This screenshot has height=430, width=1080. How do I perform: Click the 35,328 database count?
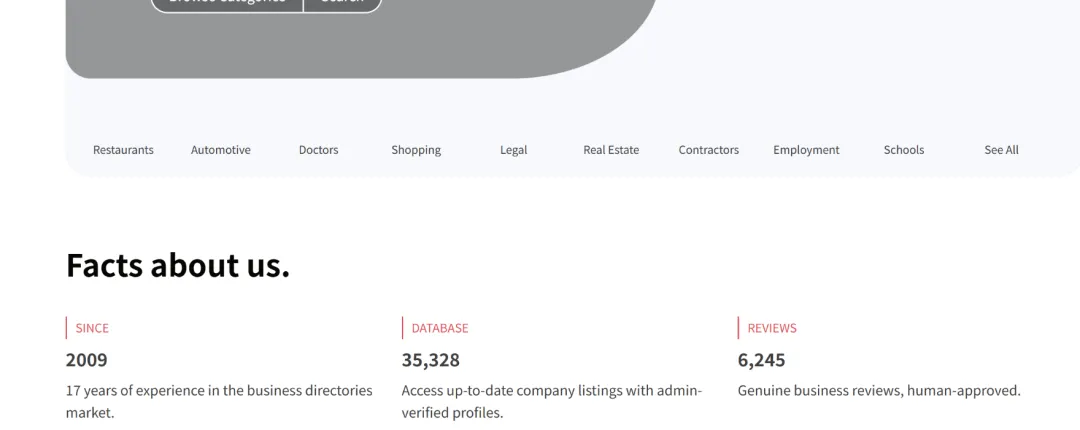click(431, 360)
